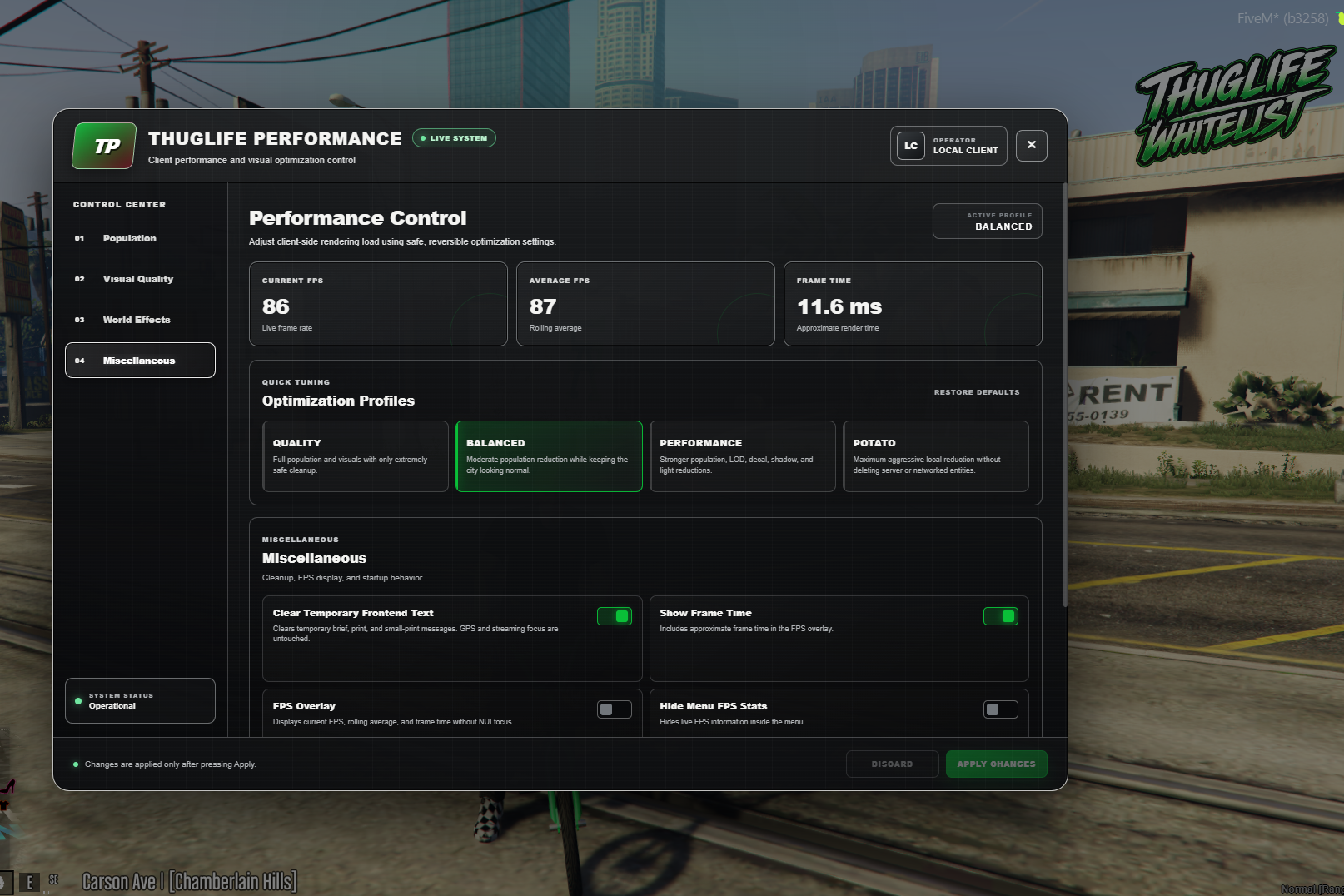The image size is (1344, 896).
Task: Click the System Status Operational indicator
Action: tap(140, 700)
